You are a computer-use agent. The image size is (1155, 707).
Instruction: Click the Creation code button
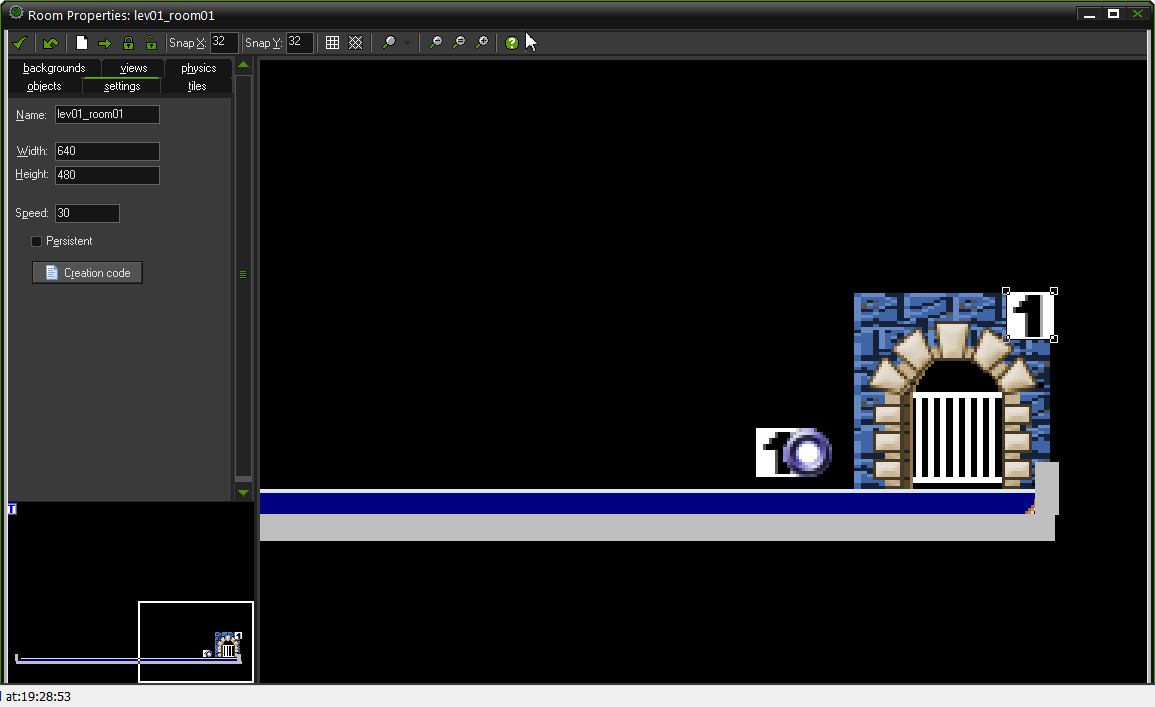pos(87,273)
